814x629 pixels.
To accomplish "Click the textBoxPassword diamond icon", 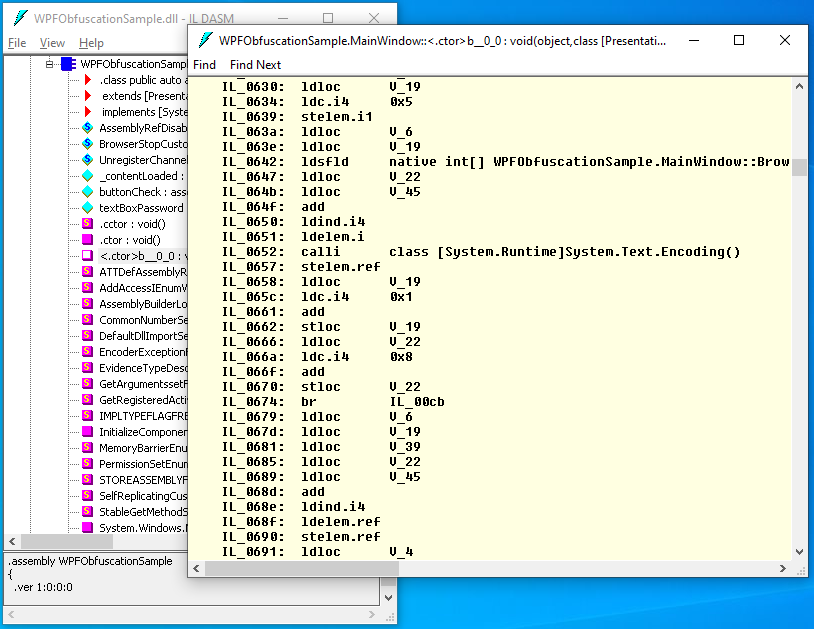I will tap(88, 208).
